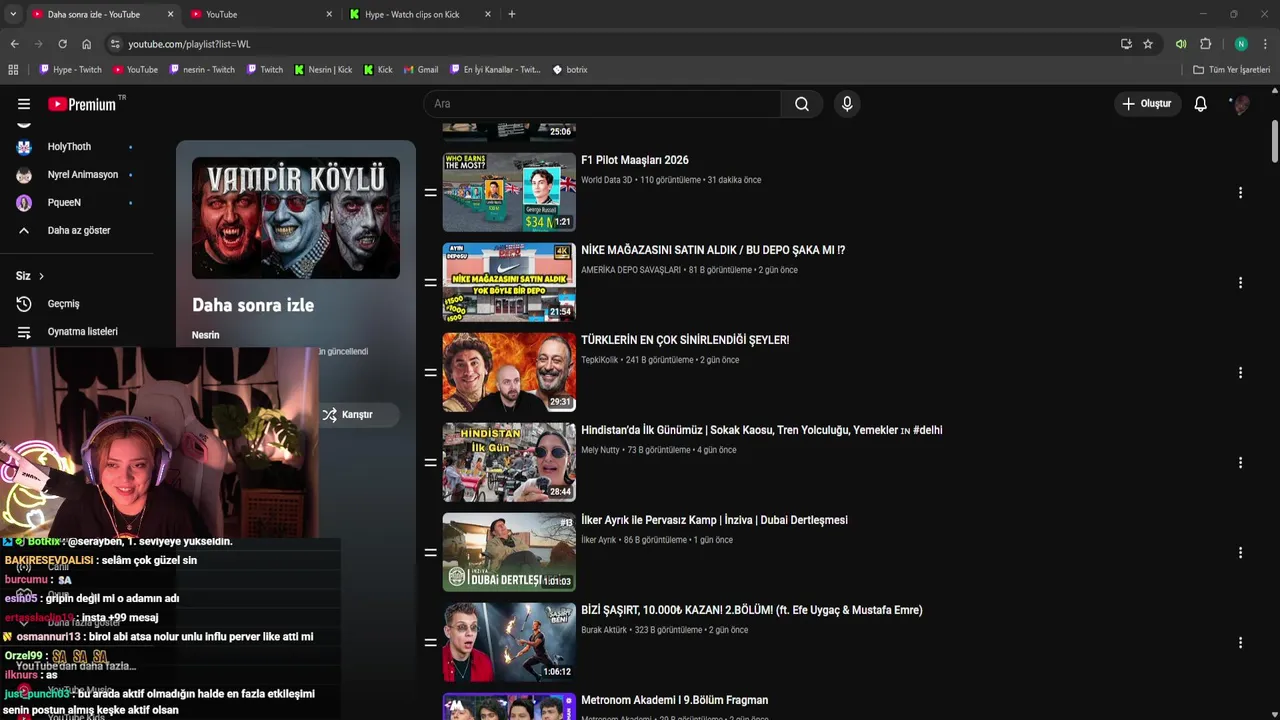The height and width of the screenshot is (720, 1280).
Task: Click the address bar URL
Action: point(189,44)
